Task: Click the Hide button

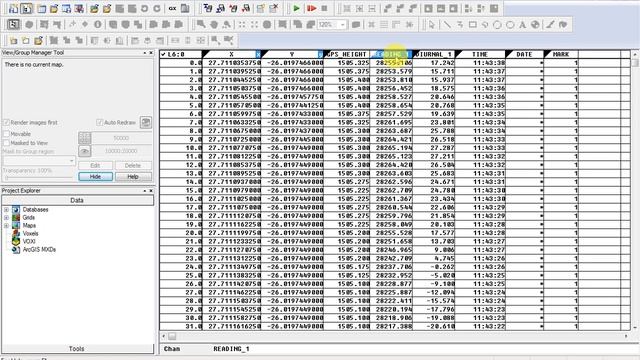Action: 96,177
